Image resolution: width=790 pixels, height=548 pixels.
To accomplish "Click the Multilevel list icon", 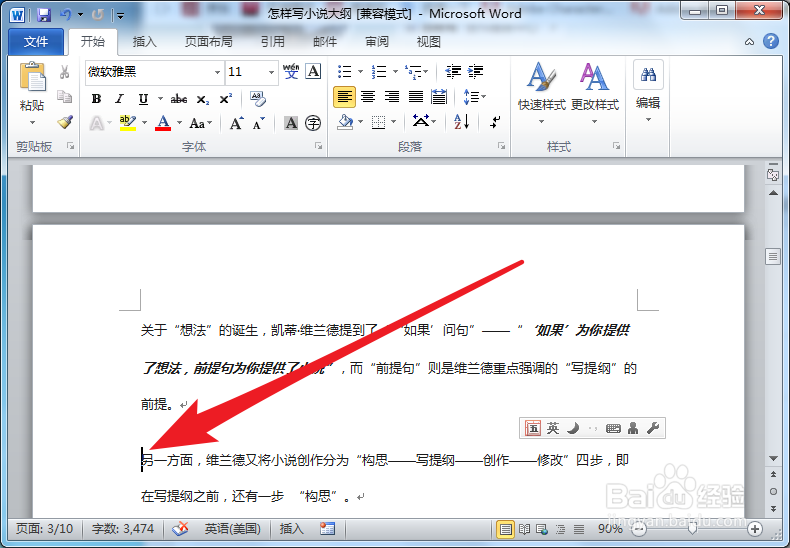I will [413, 72].
